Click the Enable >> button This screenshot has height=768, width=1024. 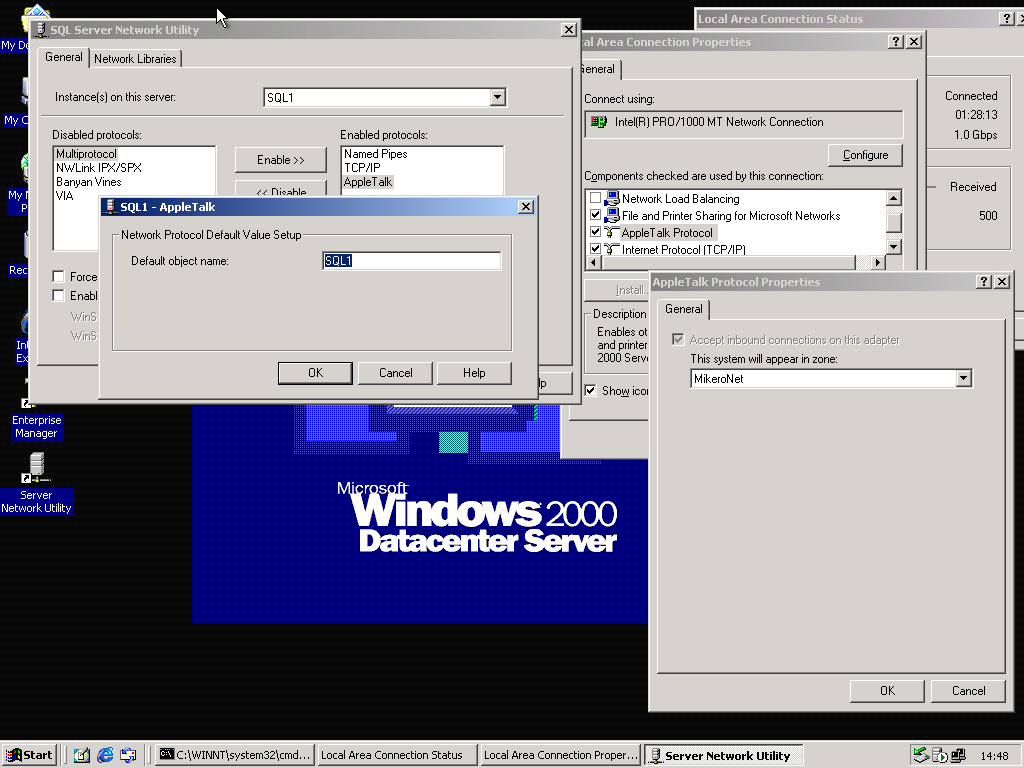(x=281, y=160)
